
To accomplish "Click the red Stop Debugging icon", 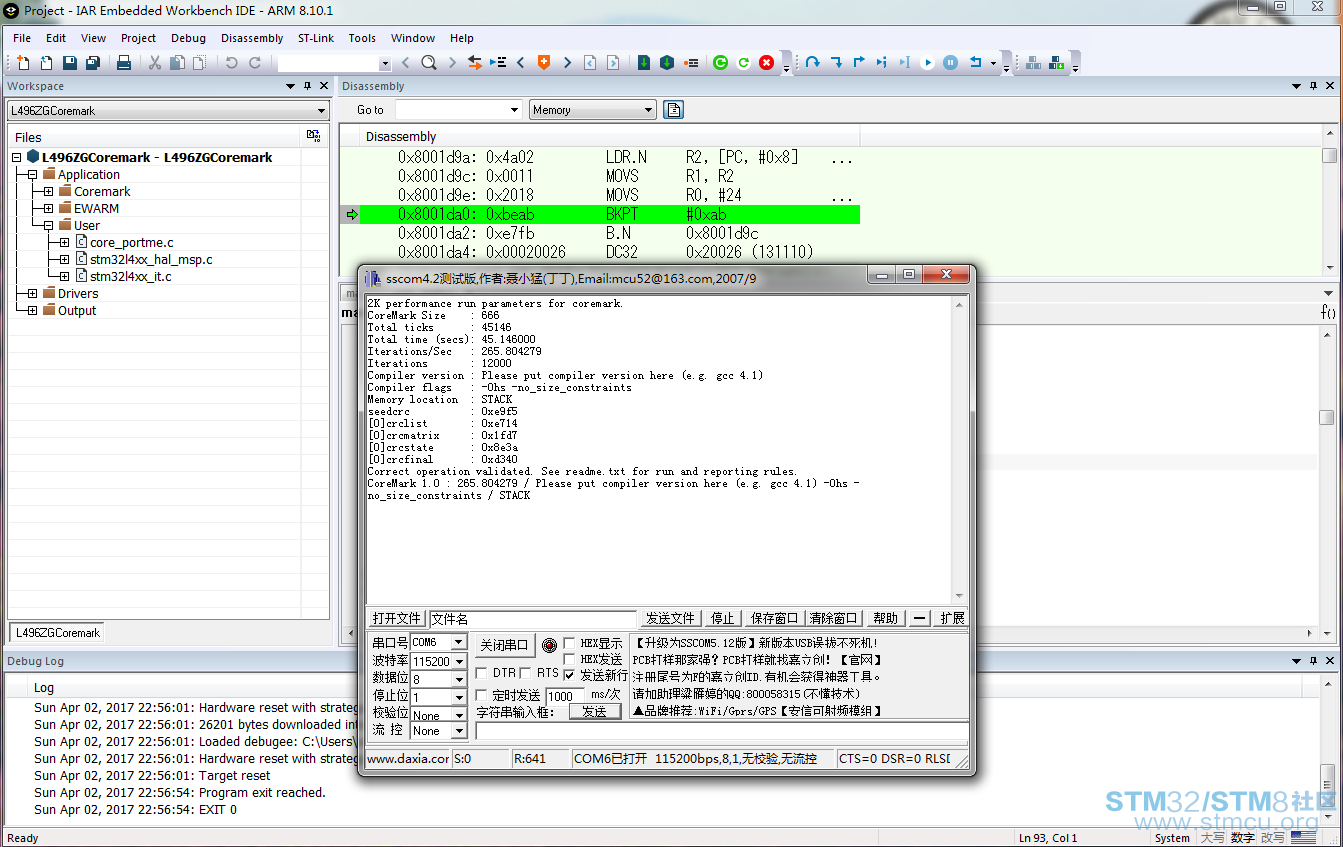I will pyautogui.click(x=767, y=63).
